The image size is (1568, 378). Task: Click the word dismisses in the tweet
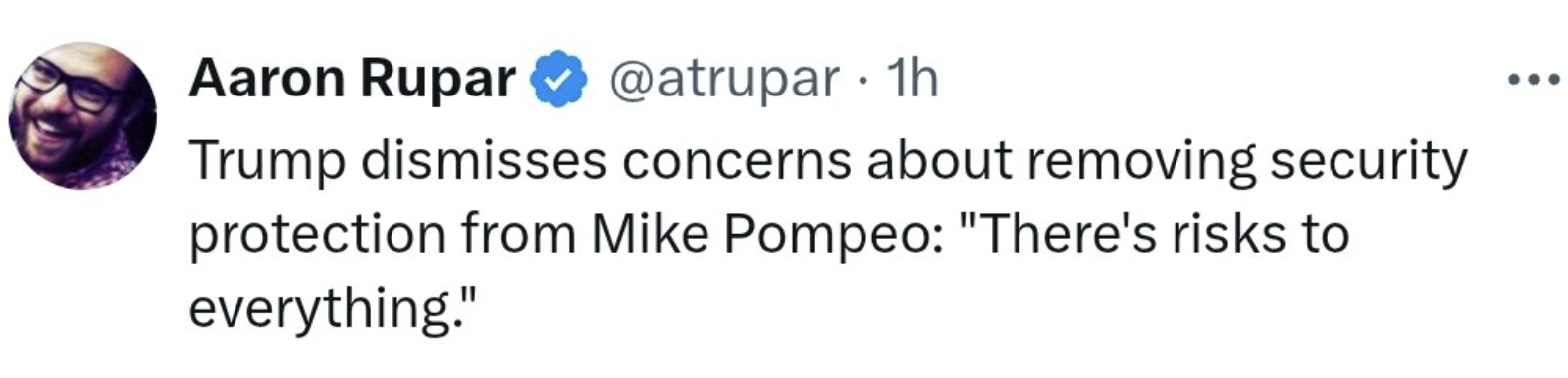point(484,161)
